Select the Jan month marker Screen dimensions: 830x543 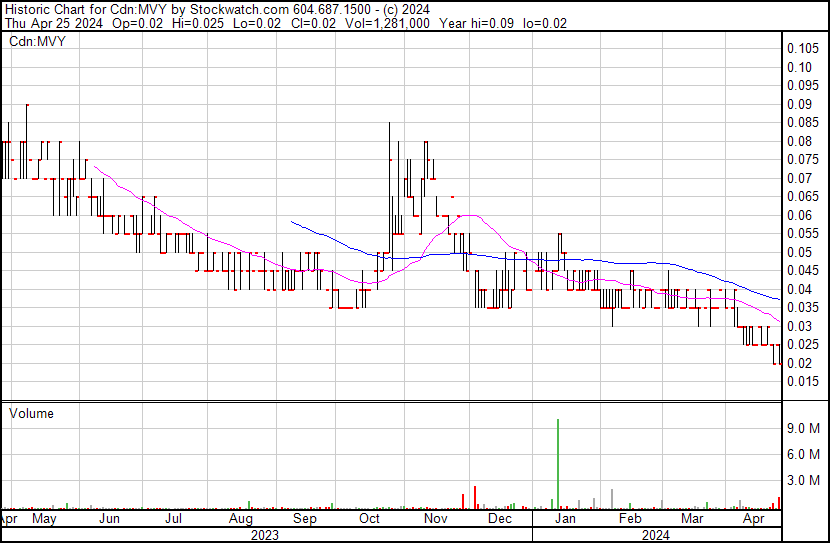tap(565, 519)
